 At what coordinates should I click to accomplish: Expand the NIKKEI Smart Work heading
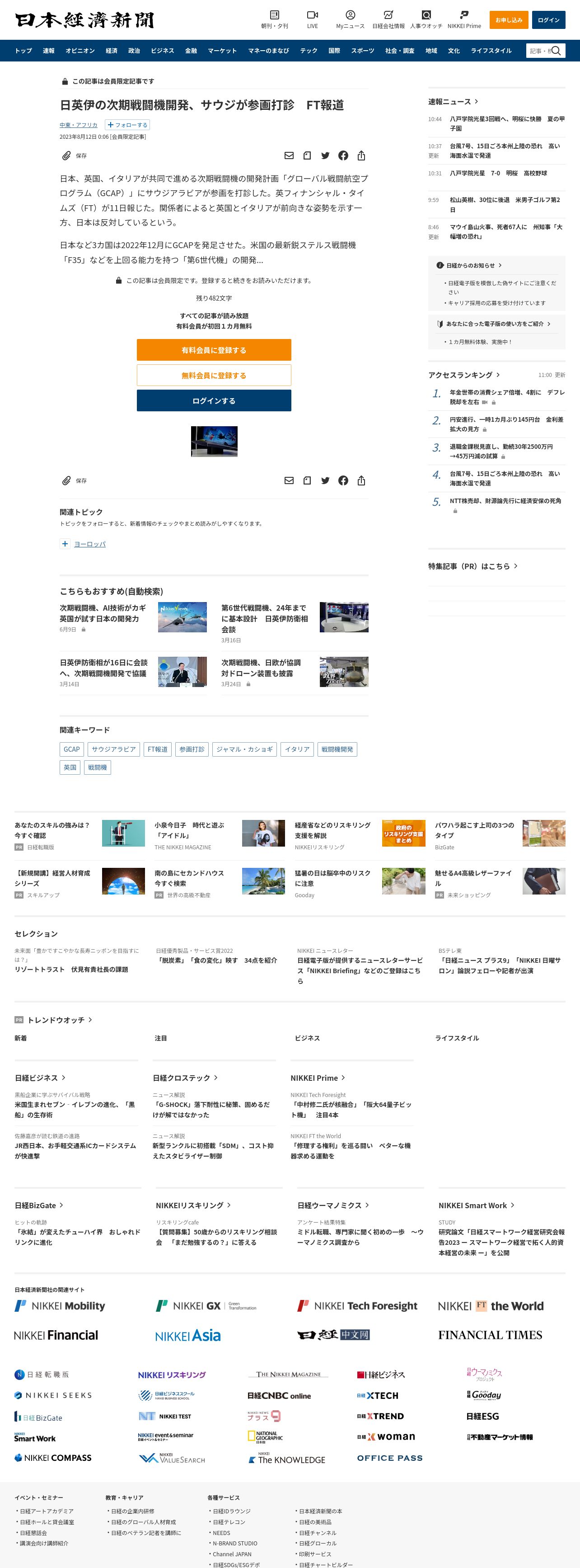pyautogui.click(x=477, y=1205)
